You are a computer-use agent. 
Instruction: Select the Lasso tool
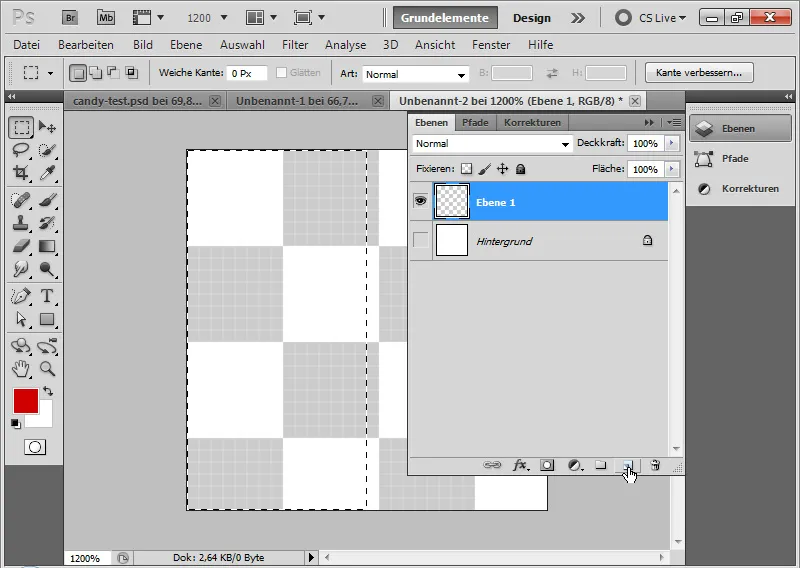tap(21, 150)
